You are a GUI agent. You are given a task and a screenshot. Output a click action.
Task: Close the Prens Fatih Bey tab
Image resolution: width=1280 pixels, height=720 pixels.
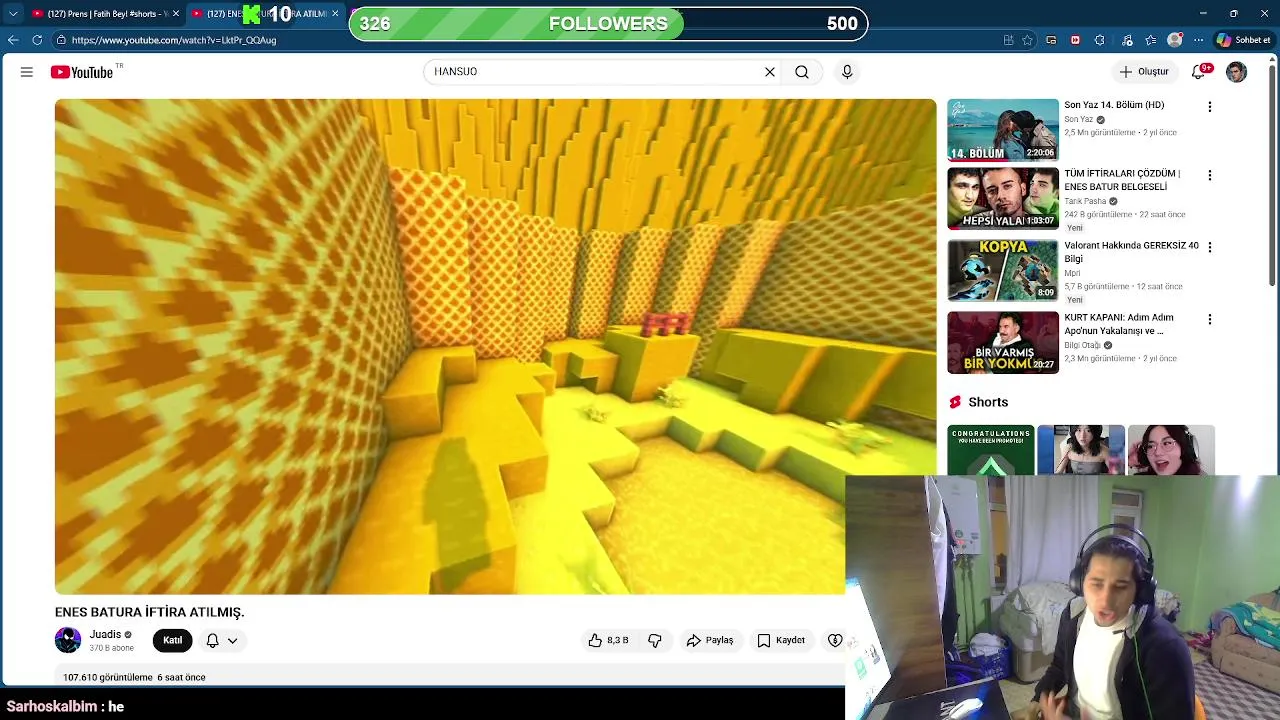tap(176, 14)
